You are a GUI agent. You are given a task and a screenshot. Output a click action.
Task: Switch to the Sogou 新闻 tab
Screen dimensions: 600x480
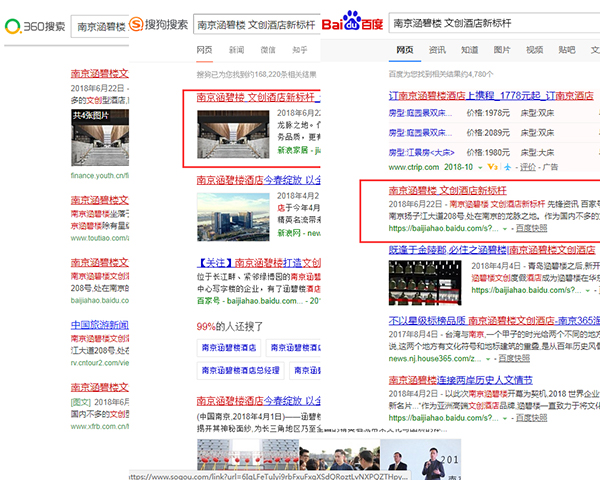236,49
